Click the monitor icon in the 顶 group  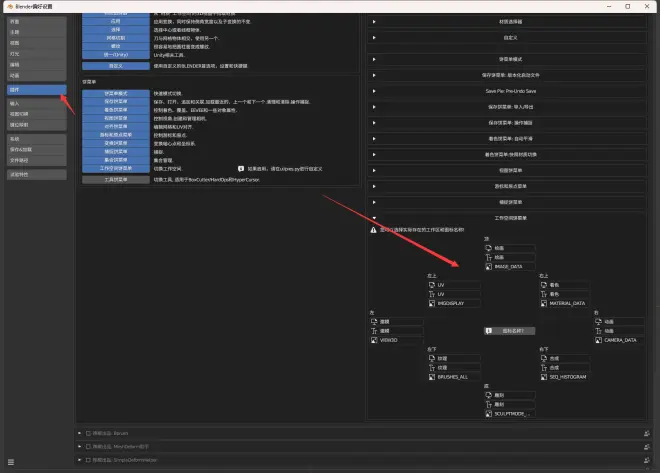488,248
